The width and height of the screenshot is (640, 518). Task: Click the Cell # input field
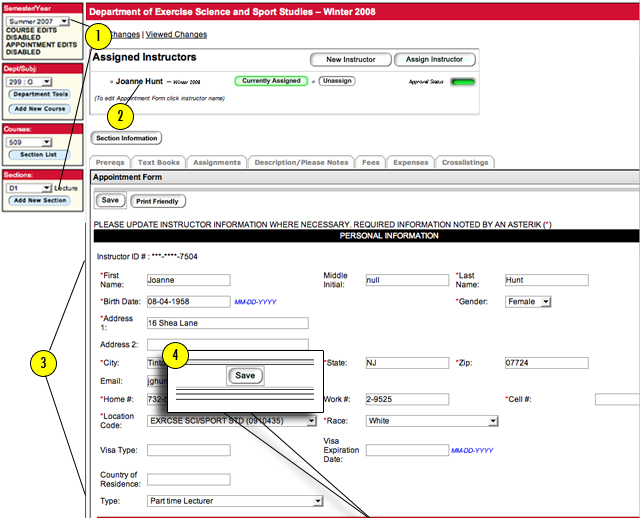(x=617, y=399)
